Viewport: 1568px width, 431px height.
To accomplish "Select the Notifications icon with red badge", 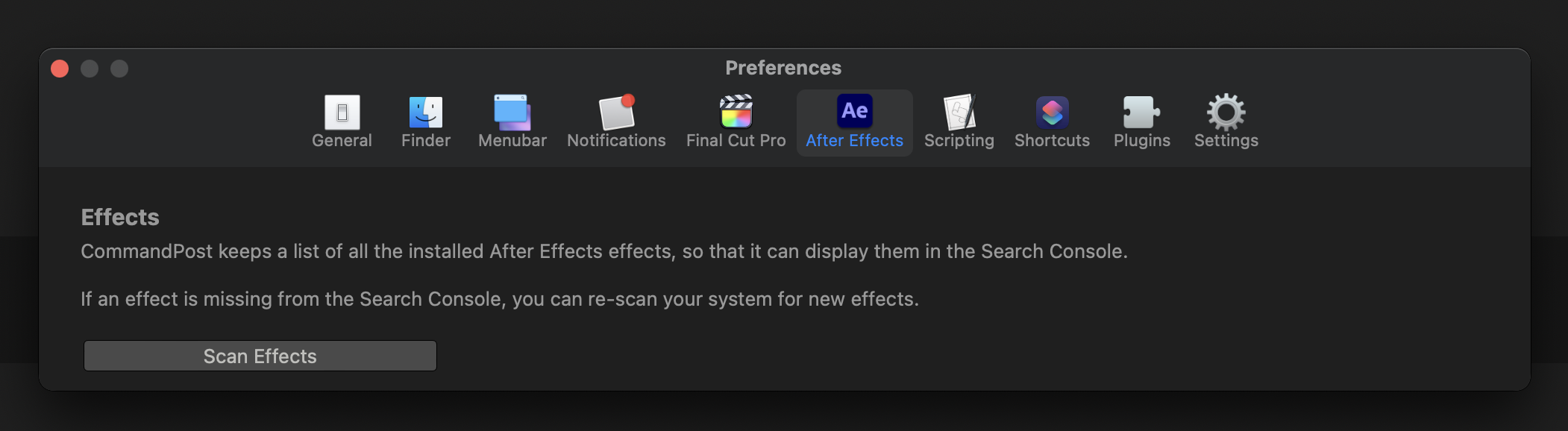I will click(617, 112).
